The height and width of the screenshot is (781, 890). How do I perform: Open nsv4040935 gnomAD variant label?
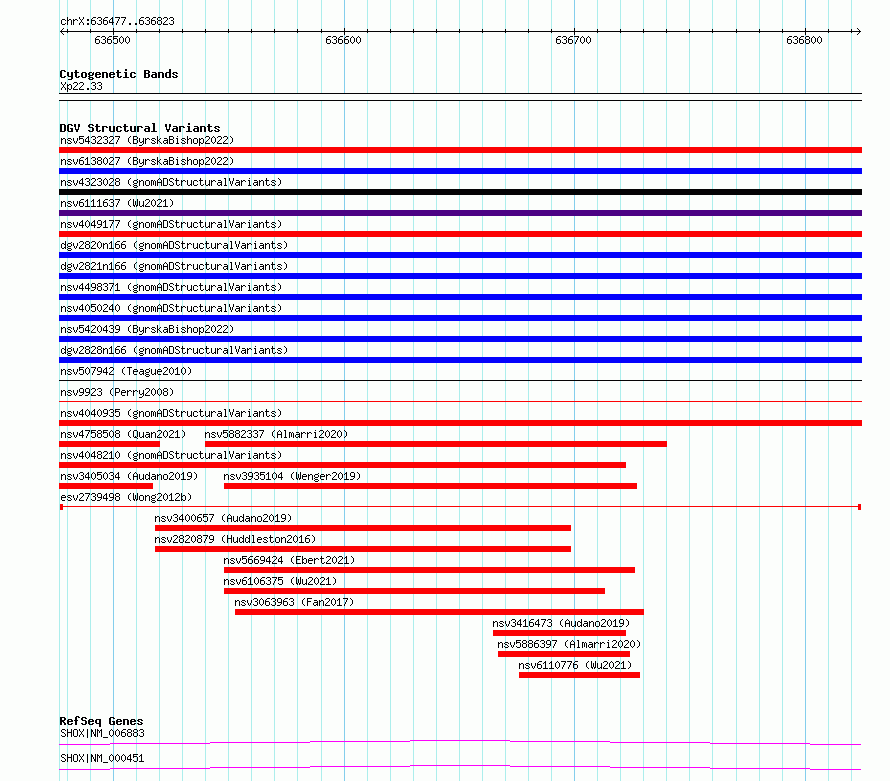pyautogui.click(x=171, y=413)
